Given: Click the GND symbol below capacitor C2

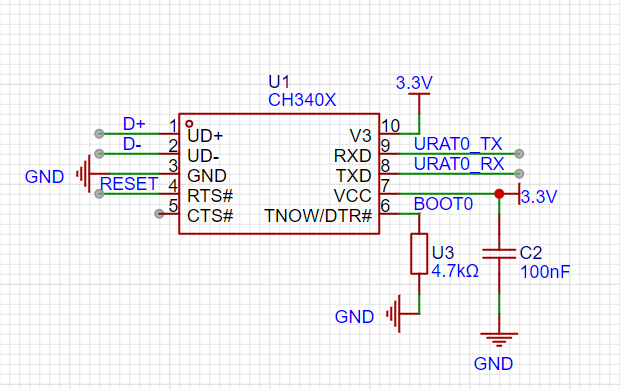Looking at the screenshot, I should tap(499, 340).
